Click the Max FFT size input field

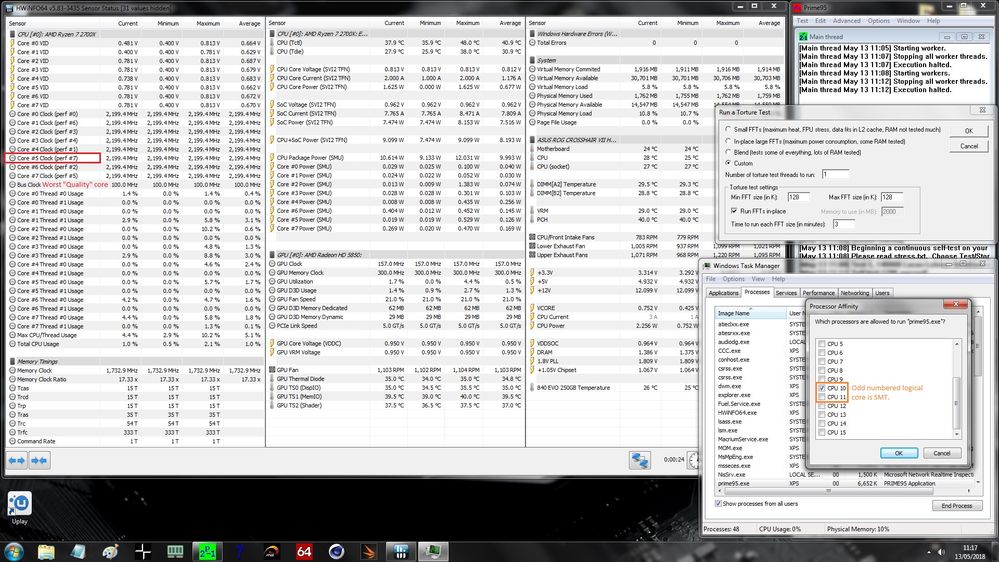[891, 197]
